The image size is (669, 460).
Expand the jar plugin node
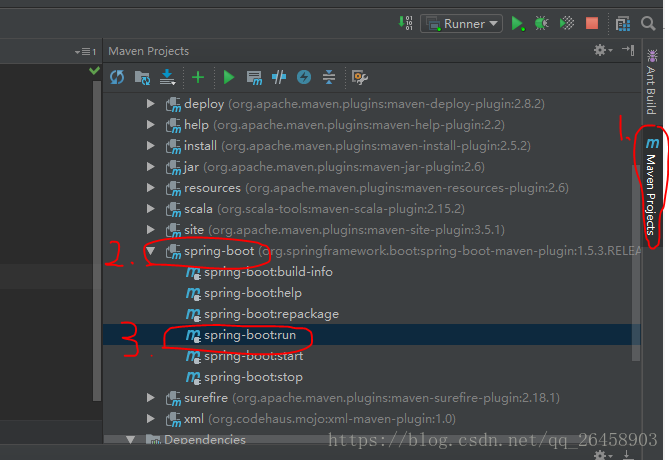[x=150, y=166]
